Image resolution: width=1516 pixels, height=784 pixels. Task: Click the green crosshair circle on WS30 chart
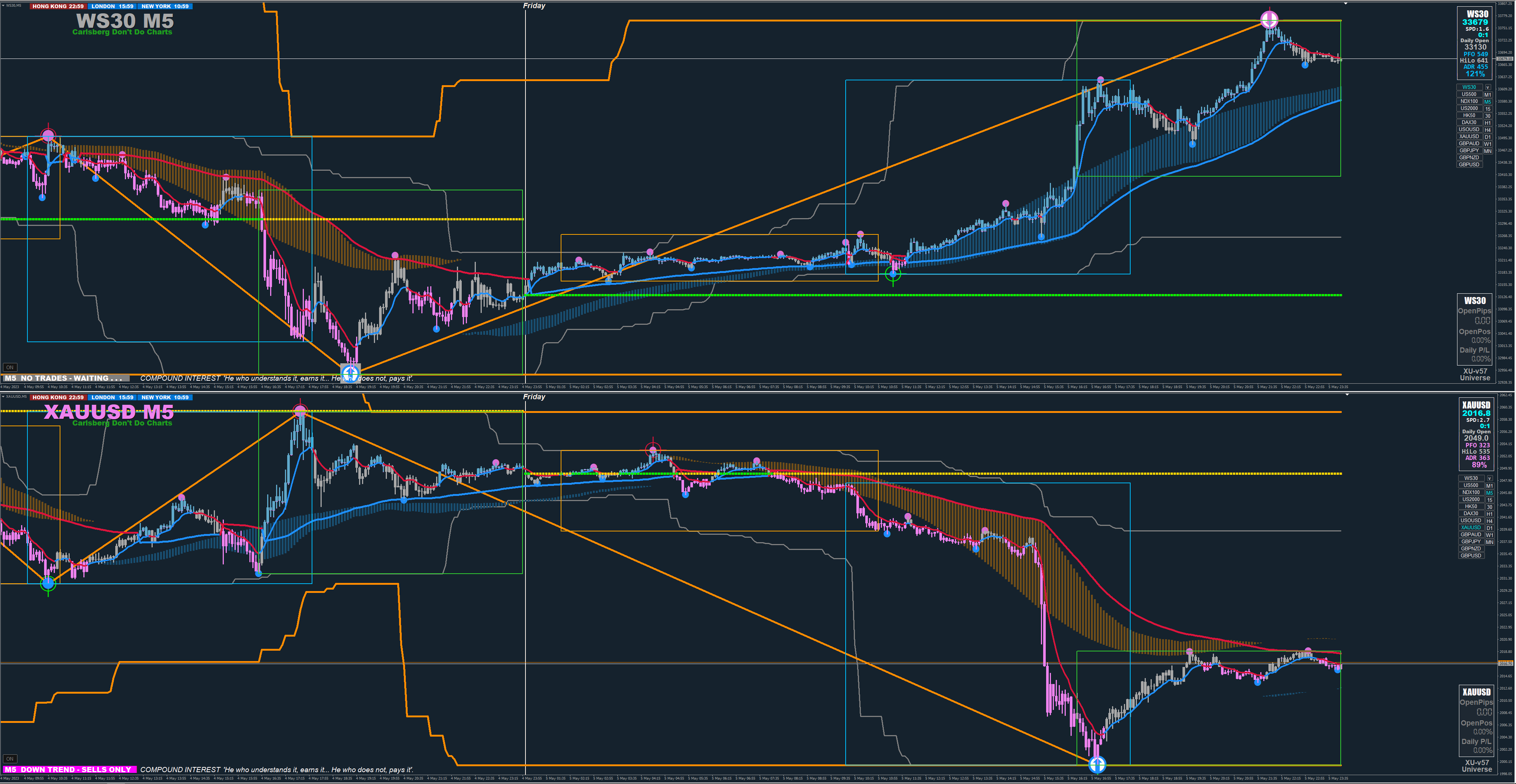(x=893, y=273)
